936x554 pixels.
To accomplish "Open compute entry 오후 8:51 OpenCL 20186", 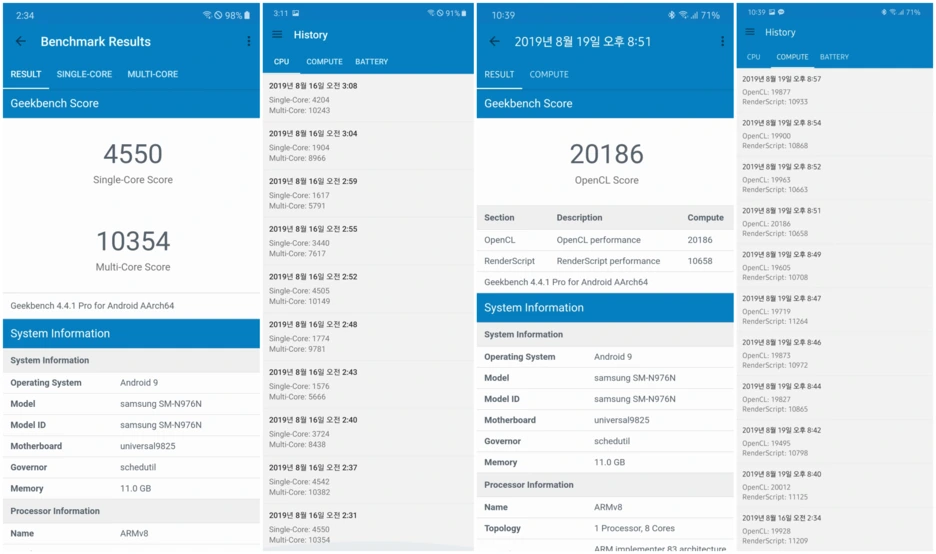I will 835,222.
